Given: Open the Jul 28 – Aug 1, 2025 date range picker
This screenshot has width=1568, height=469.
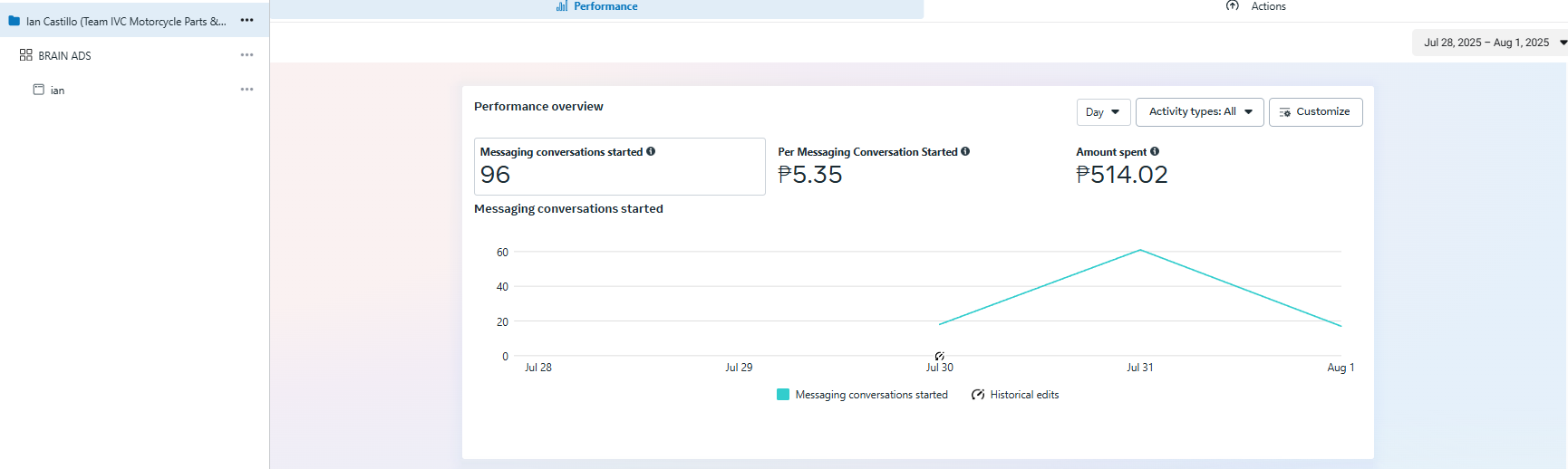Looking at the screenshot, I should pyautogui.click(x=1491, y=43).
